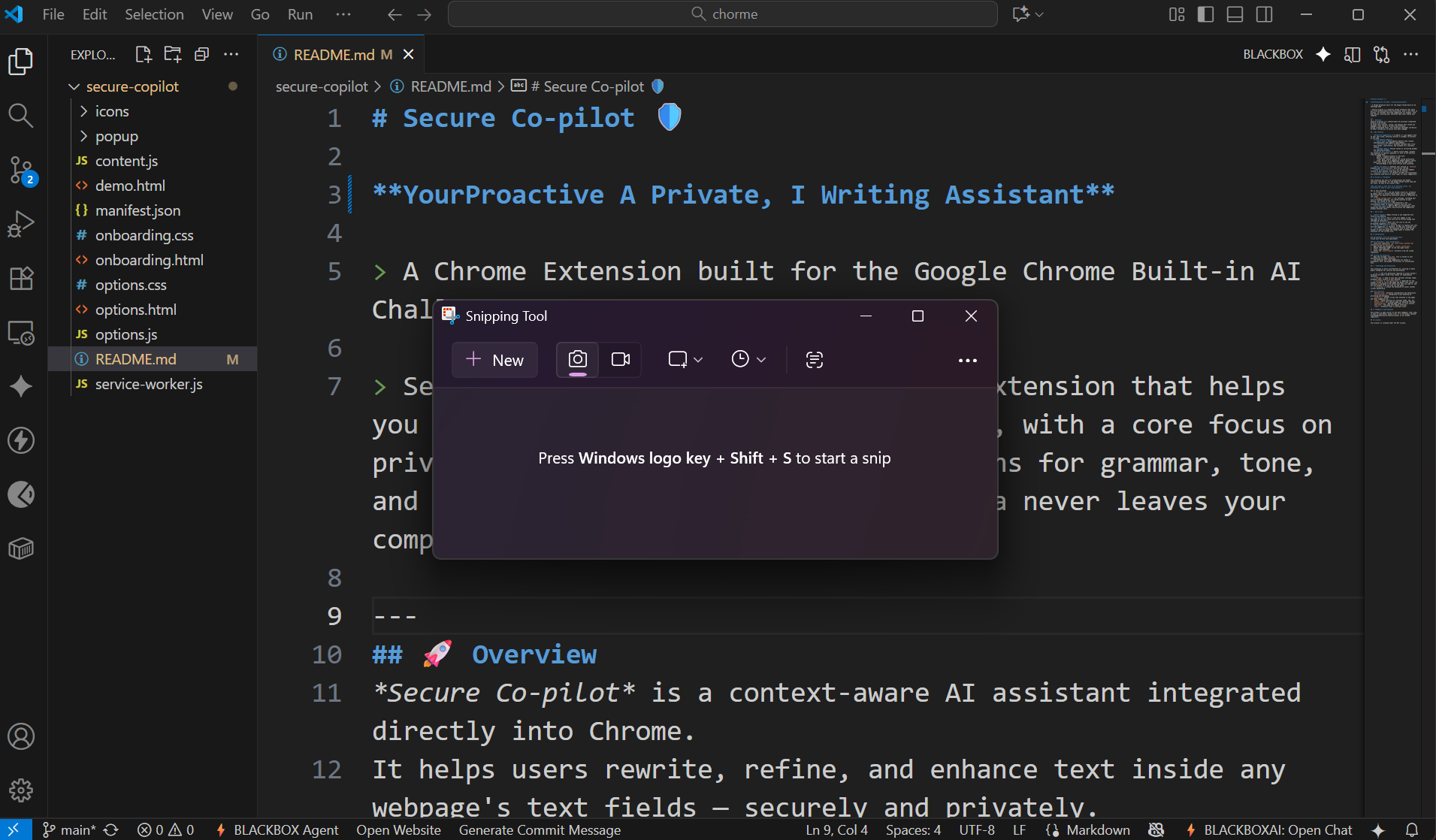Image resolution: width=1436 pixels, height=840 pixels.
Task: Open delay snip timer dropdown
Action: click(x=748, y=360)
